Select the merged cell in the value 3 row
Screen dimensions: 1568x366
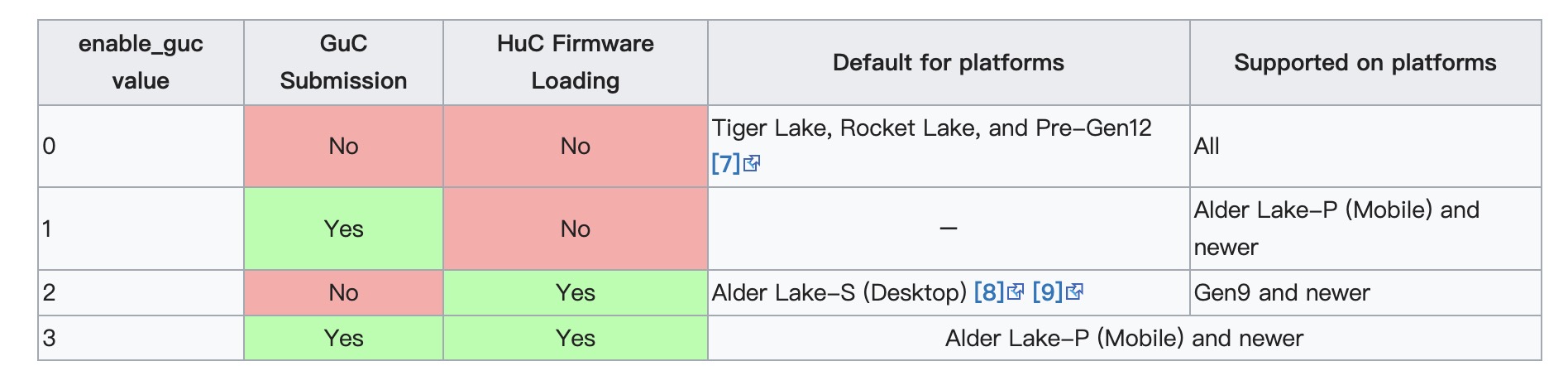click(1123, 338)
